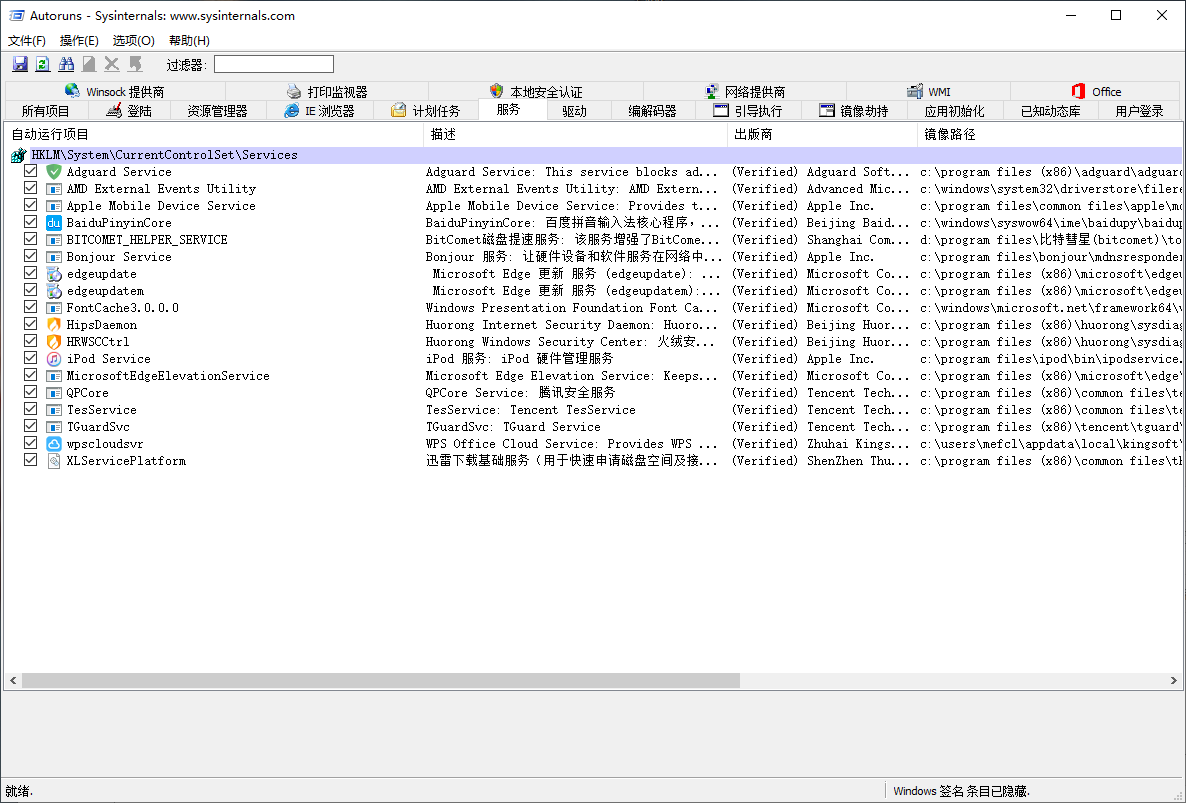This screenshot has height=803, width=1186.
Task: Select the HKLM\System\CurrentControlSet\Services row
Action: (x=594, y=155)
